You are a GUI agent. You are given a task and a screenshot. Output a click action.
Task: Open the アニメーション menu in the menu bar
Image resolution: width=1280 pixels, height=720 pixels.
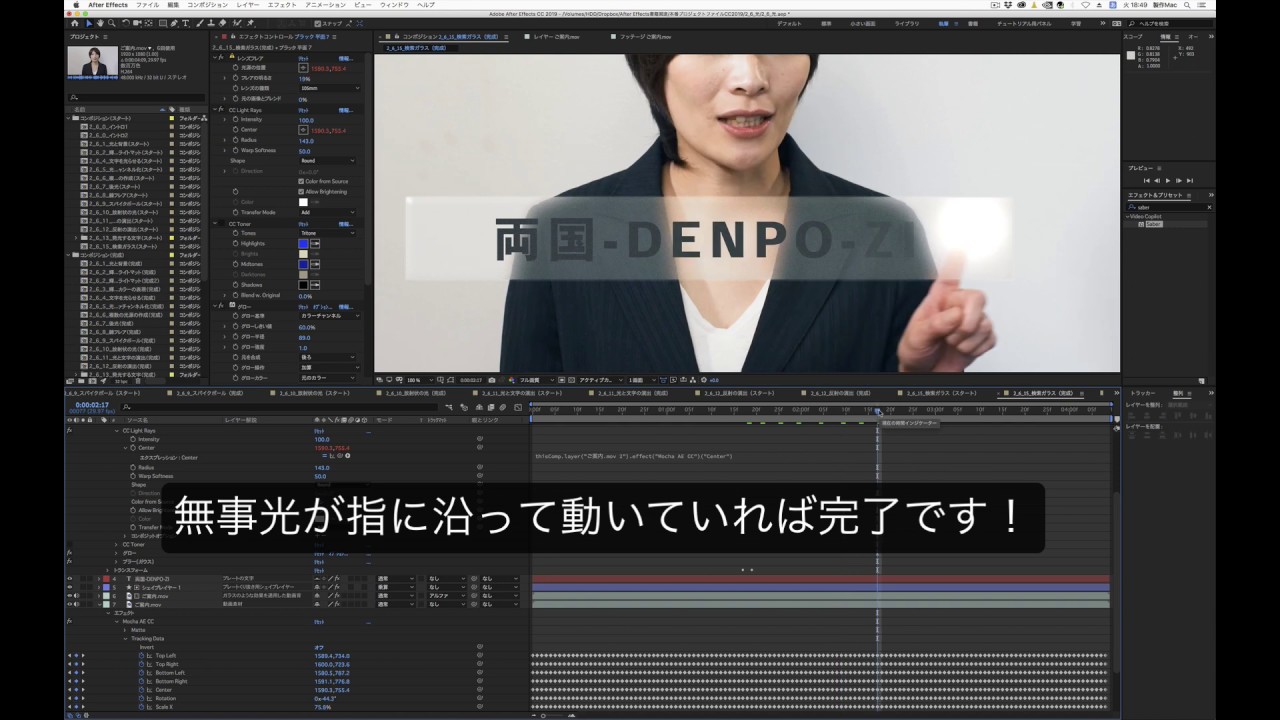(x=326, y=5)
